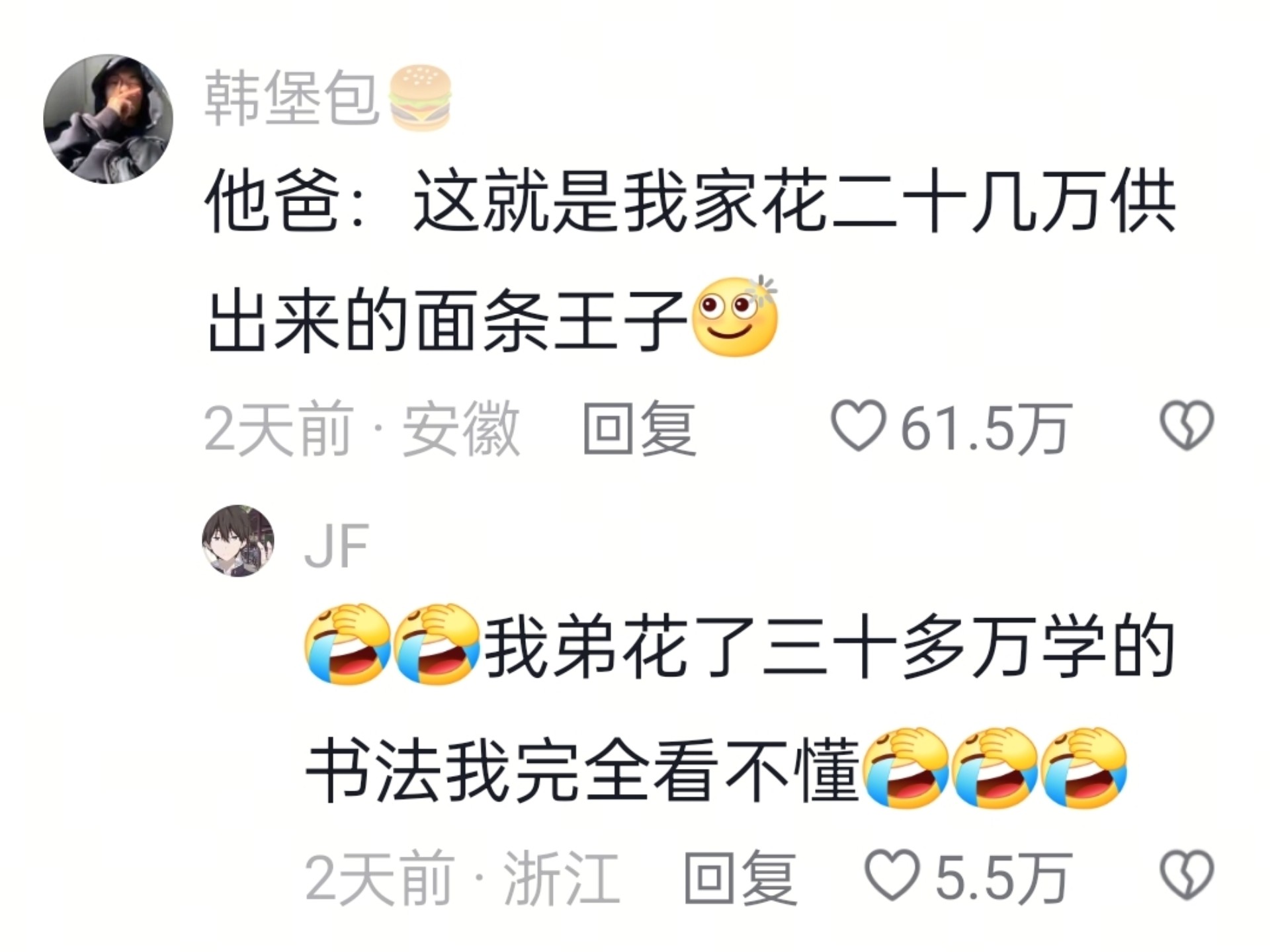Tap the 2天前 · 浙江 timestamp

463,877
